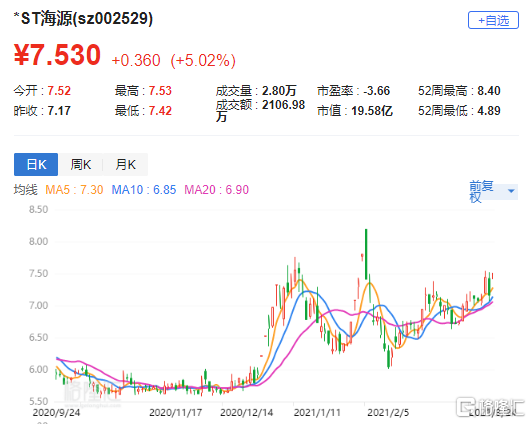Click the 2020/9/24 date axis label
The image size is (531, 424).
point(56,412)
